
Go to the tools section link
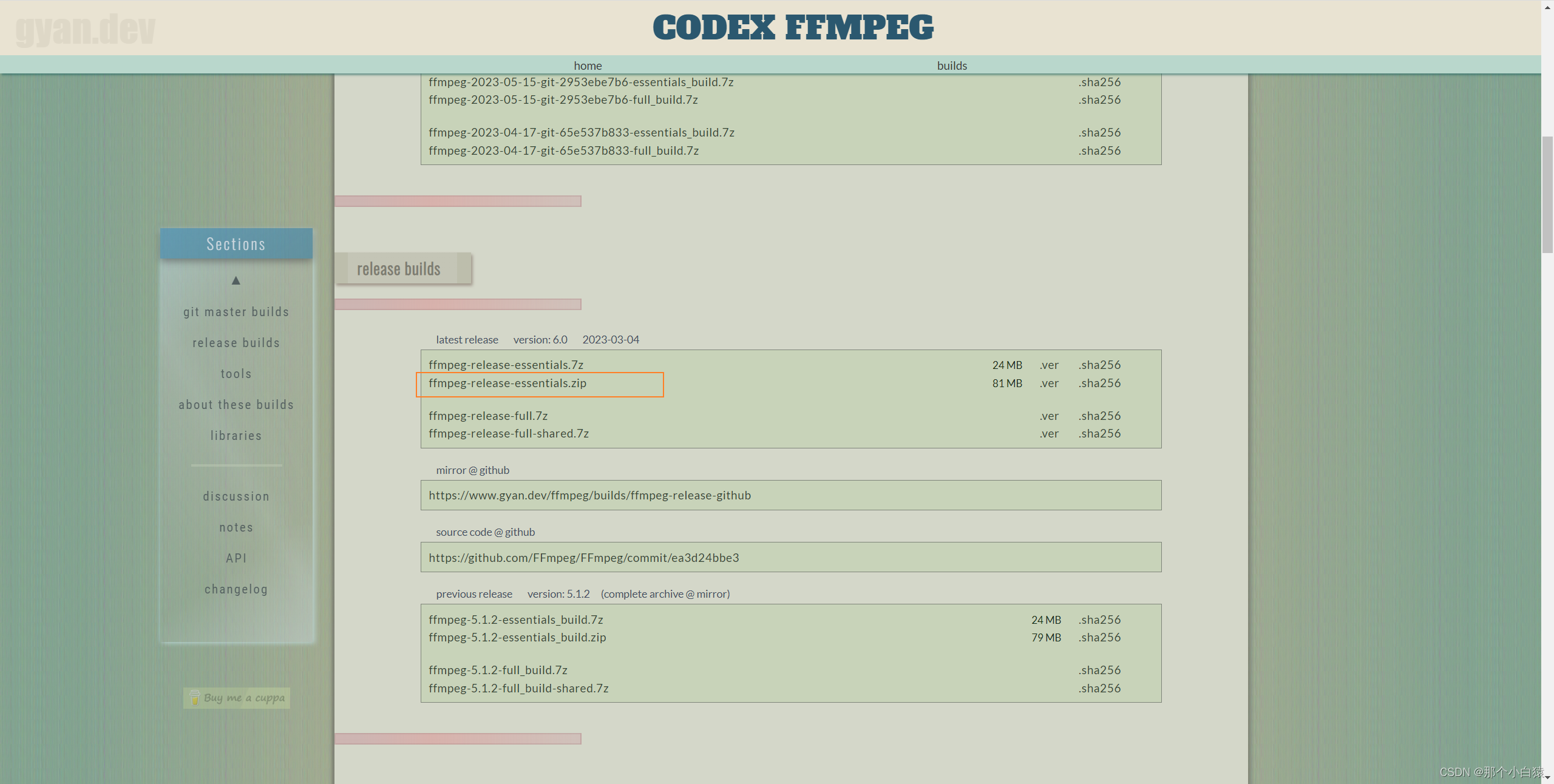(x=236, y=374)
